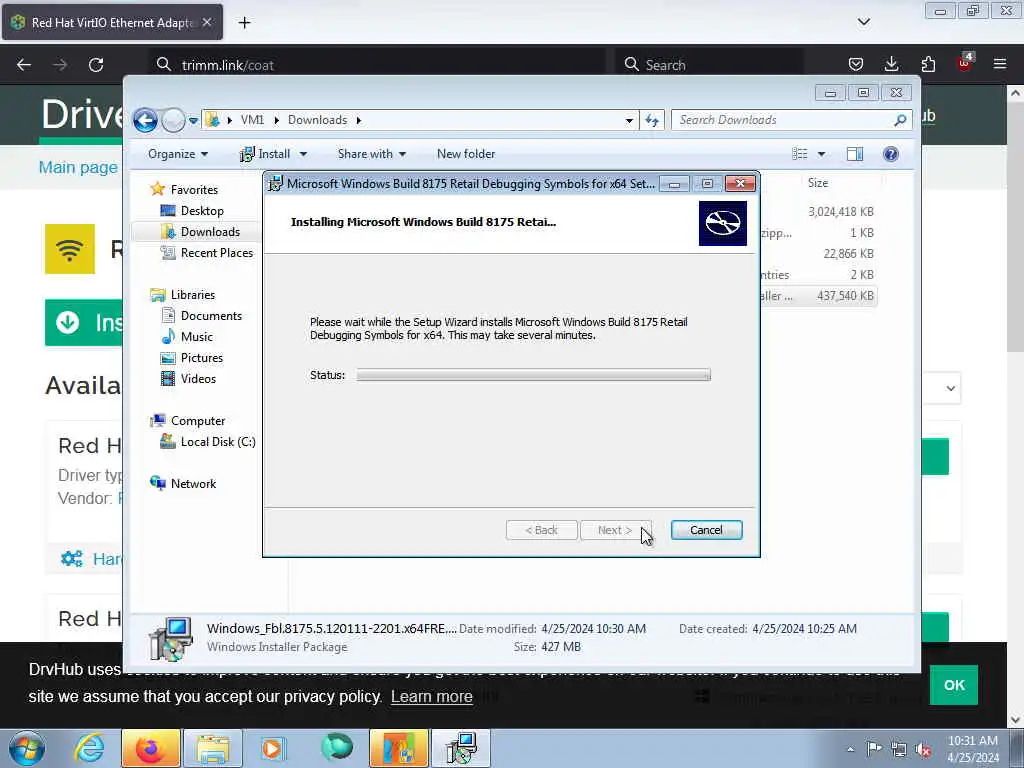Image resolution: width=1024 pixels, height=768 pixels.
Task: Click the installation status progress bar
Action: point(533,375)
